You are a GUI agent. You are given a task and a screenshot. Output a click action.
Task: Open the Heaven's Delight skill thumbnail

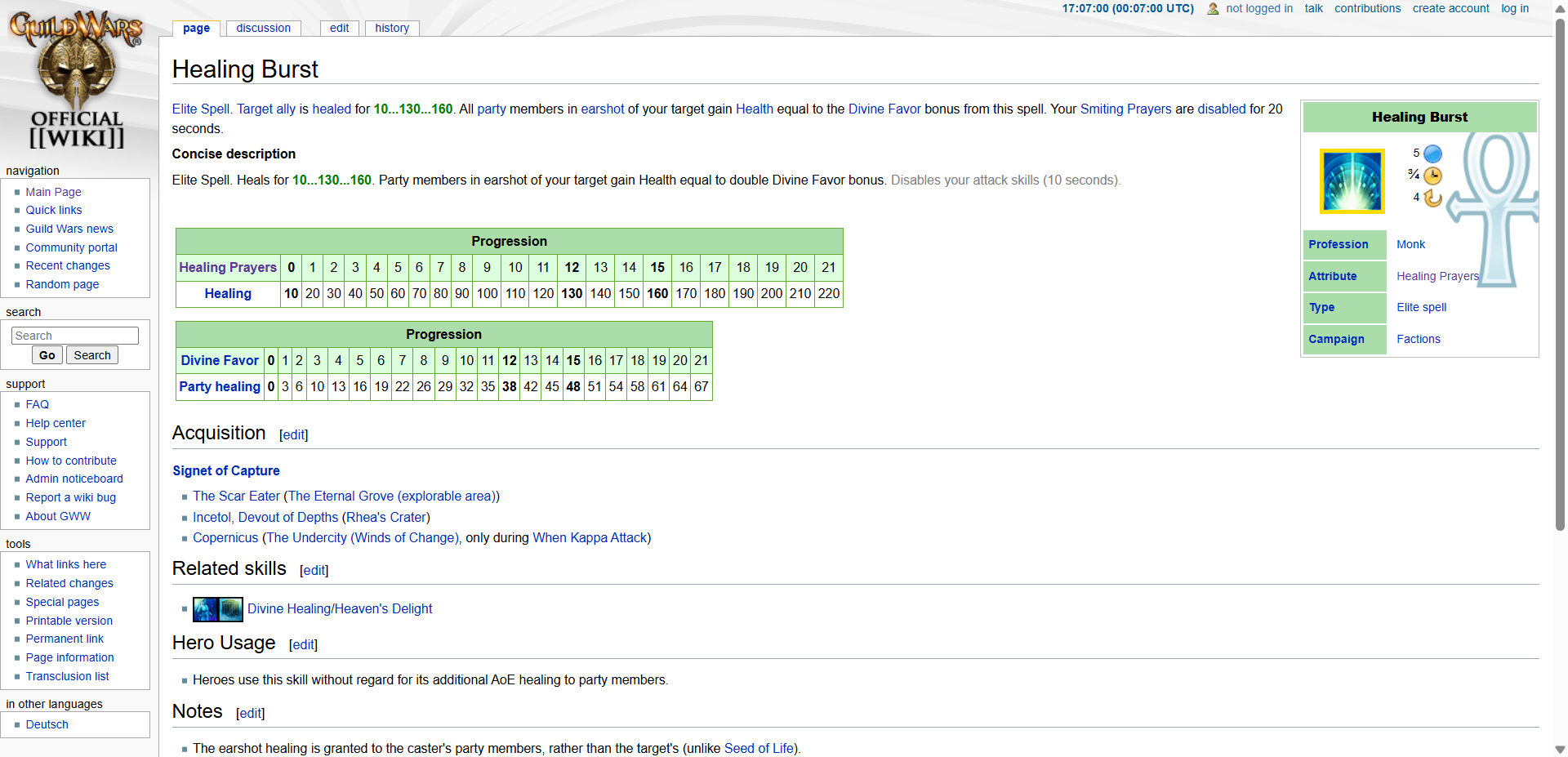pyautogui.click(x=231, y=609)
